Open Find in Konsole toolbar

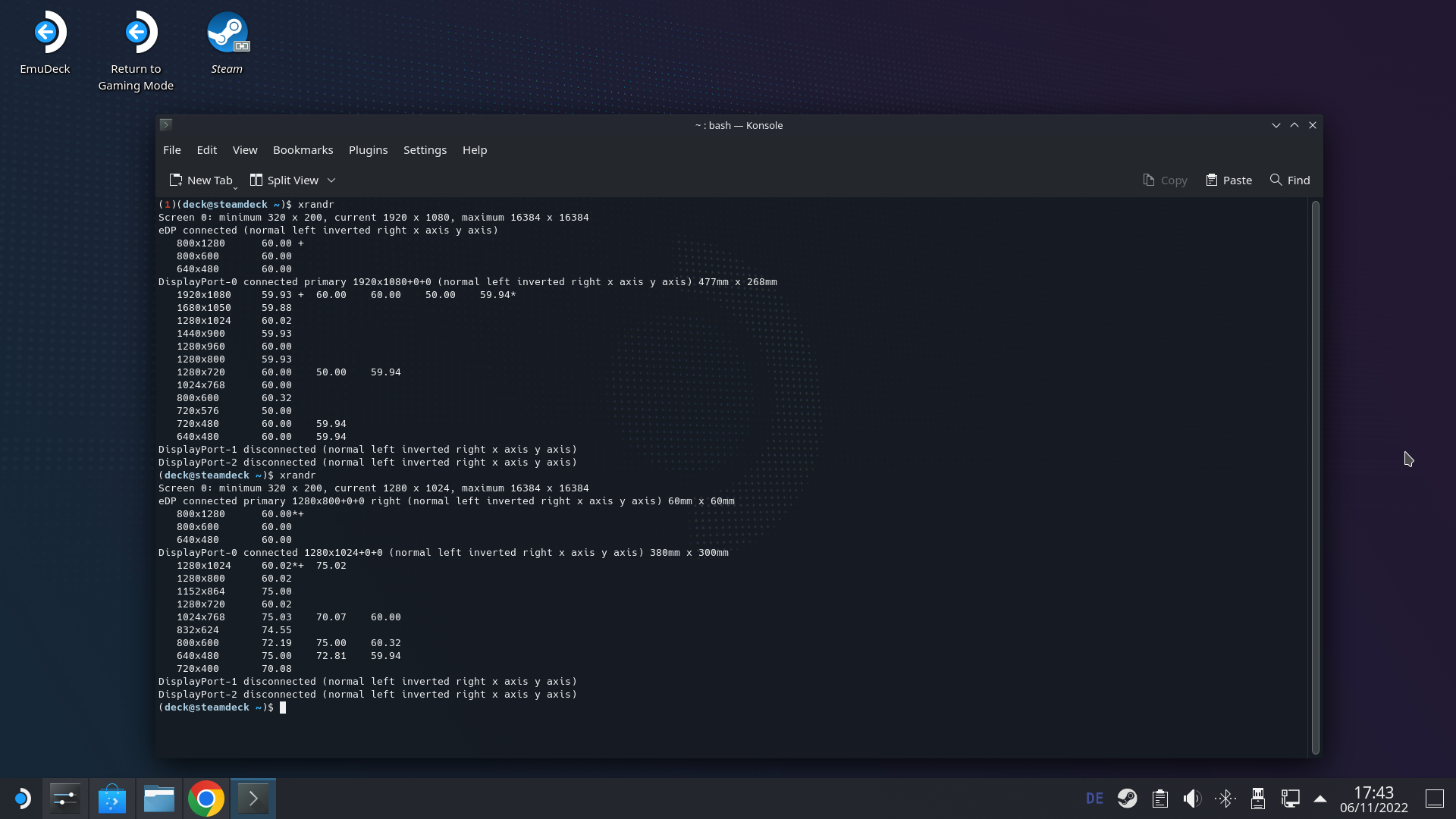coord(1290,180)
